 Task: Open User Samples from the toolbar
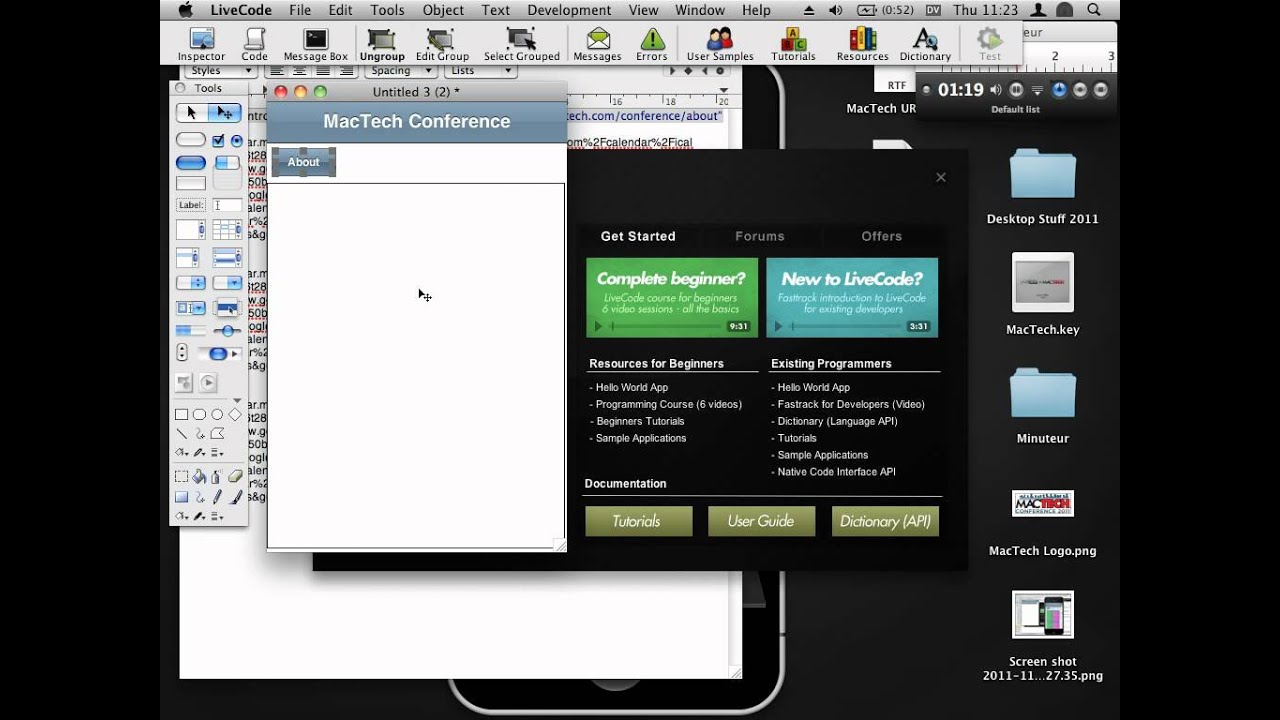click(720, 45)
